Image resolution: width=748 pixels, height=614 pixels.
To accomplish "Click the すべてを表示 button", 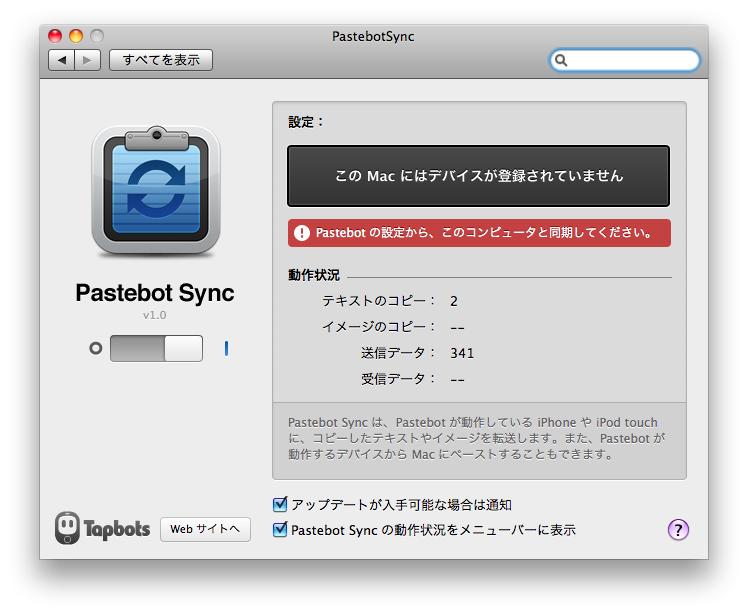I will coord(161,60).
